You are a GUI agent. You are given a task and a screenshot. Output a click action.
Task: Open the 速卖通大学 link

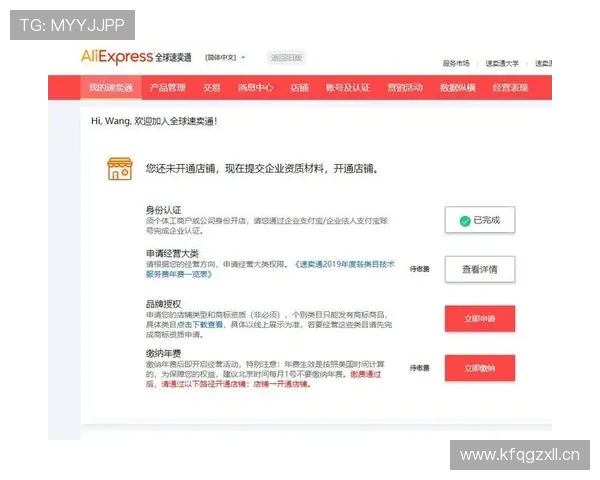pos(502,63)
